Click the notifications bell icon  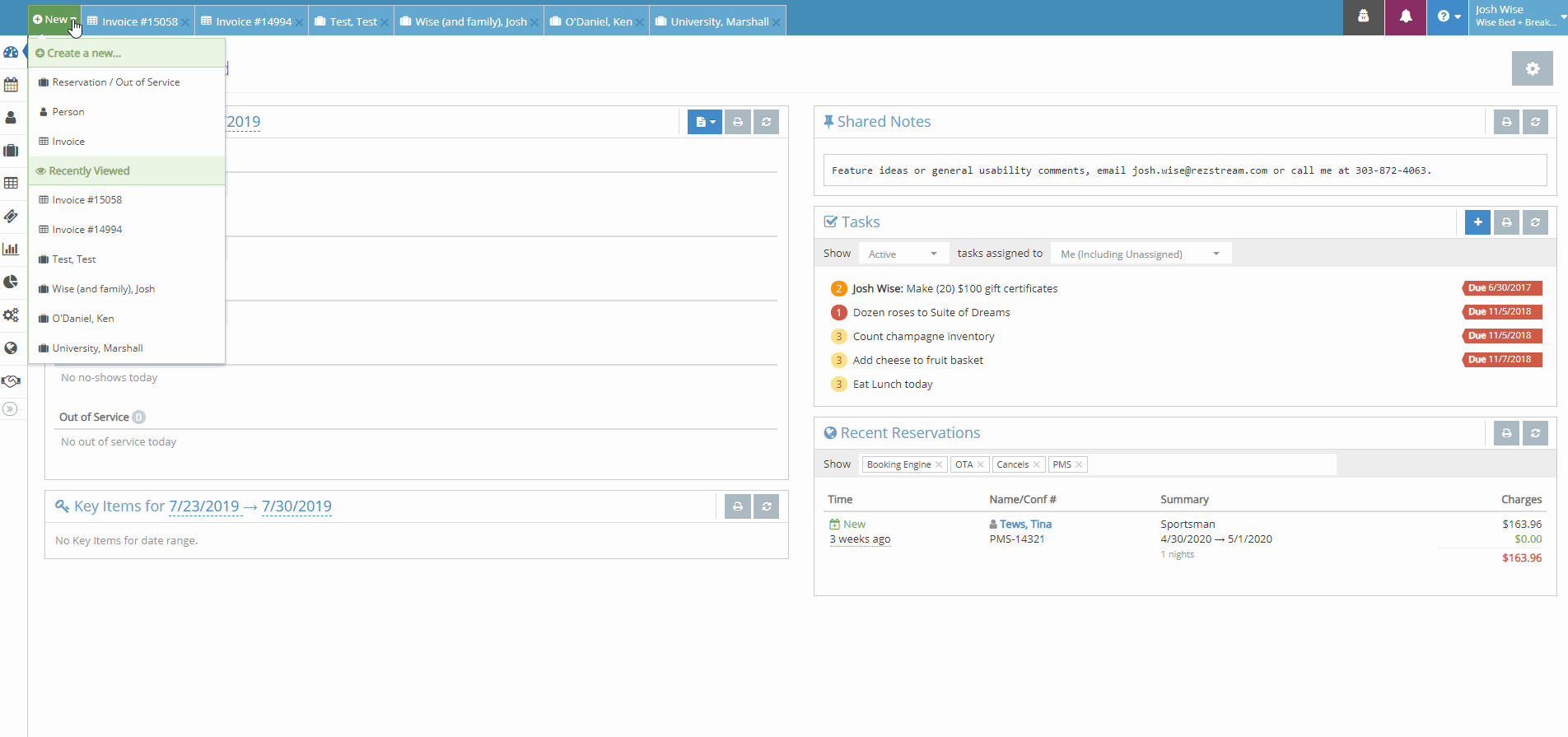pos(1406,17)
